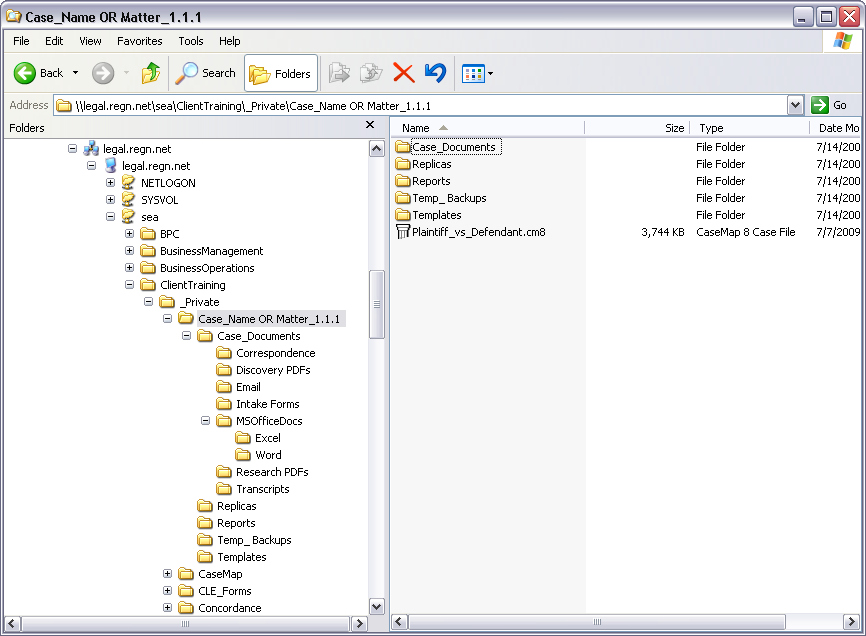The image size is (866, 636).
Task: Collapse the MSOfficeDocs folder node
Action: tap(206, 421)
